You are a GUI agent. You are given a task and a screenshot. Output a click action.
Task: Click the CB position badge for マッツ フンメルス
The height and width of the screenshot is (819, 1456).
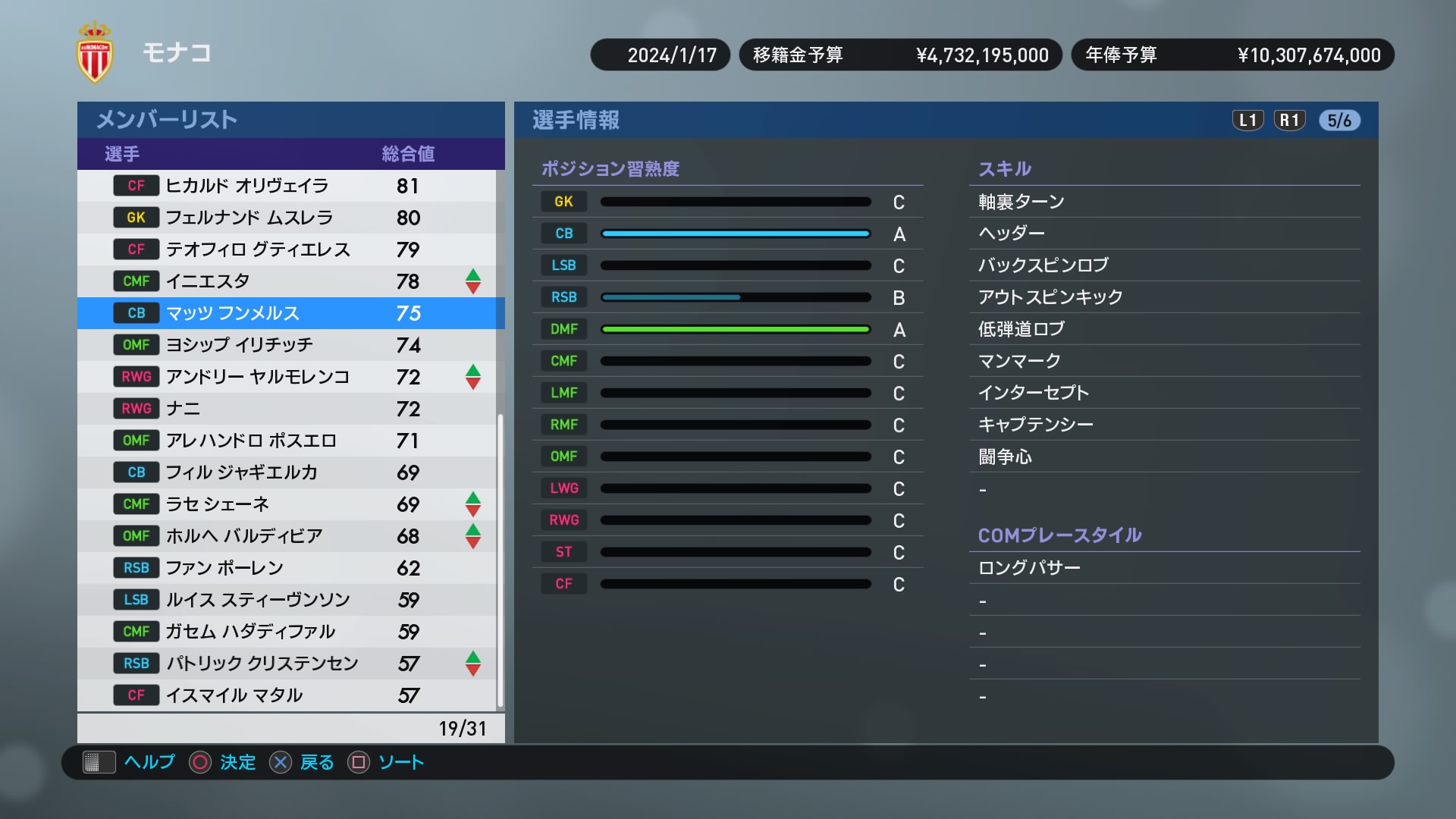[x=136, y=313]
